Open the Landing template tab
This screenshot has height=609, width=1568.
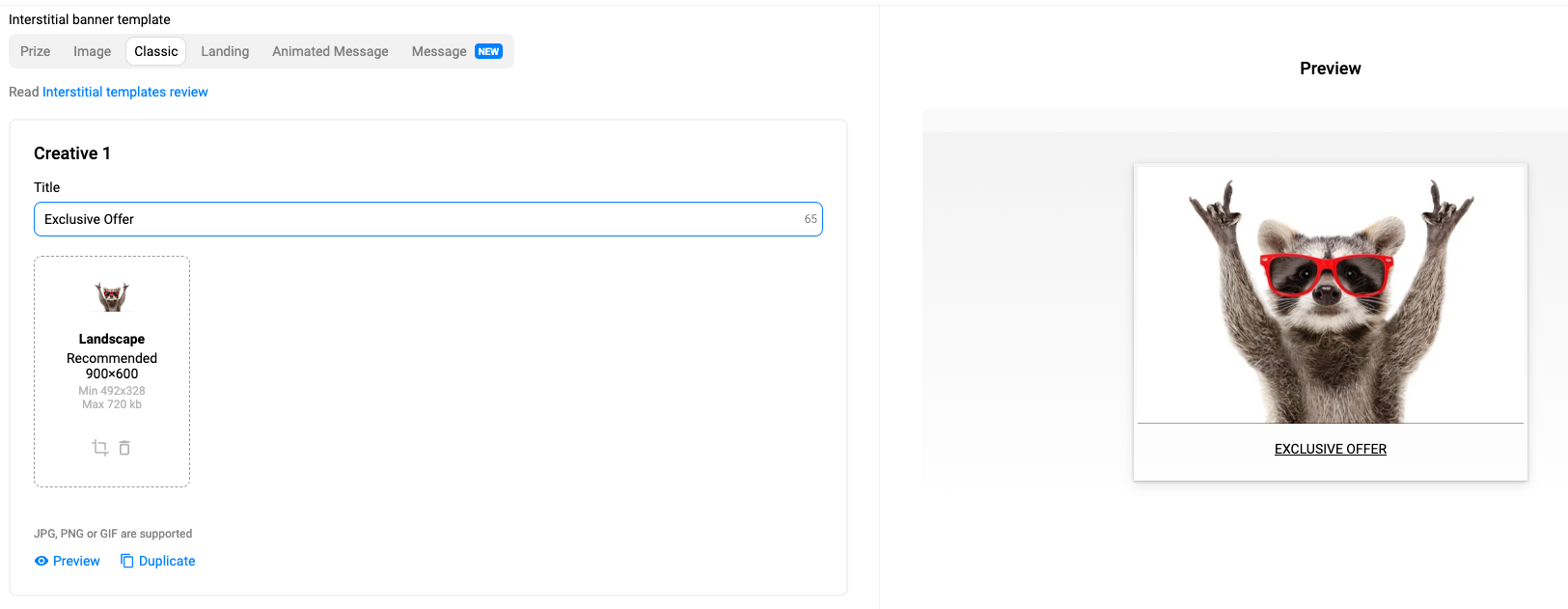(x=225, y=51)
